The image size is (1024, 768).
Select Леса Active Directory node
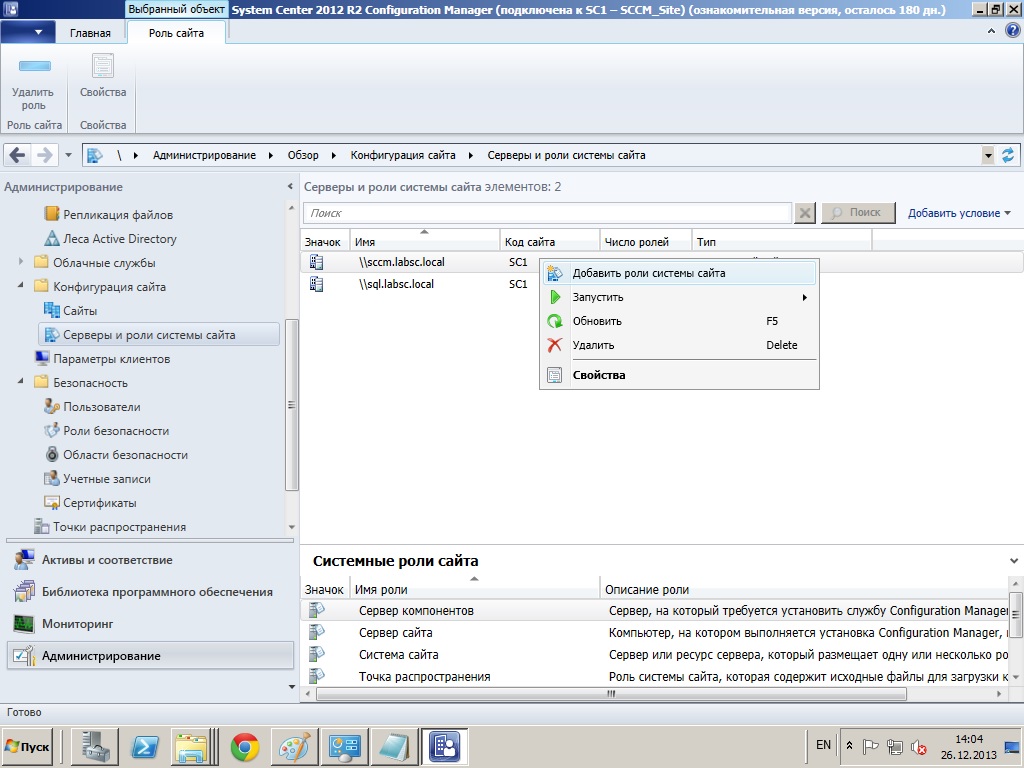(x=120, y=239)
